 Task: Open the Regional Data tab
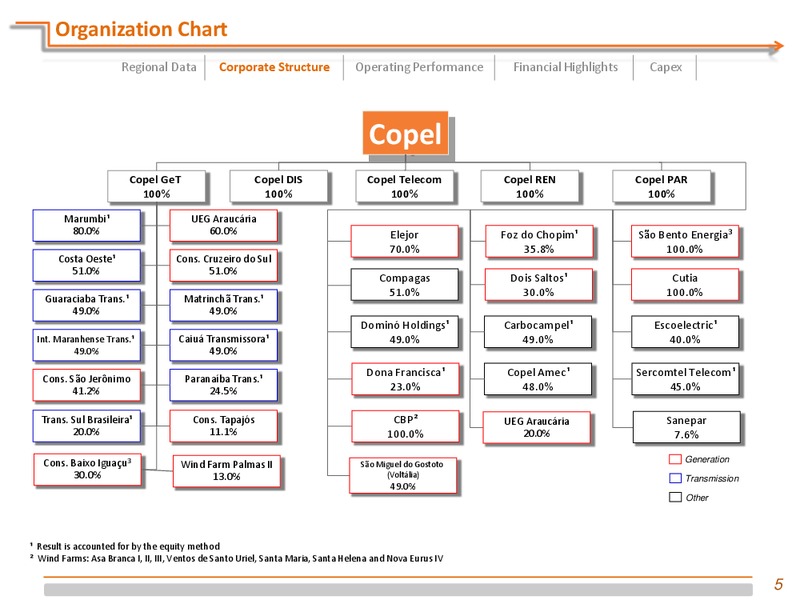pyautogui.click(x=159, y=67)
